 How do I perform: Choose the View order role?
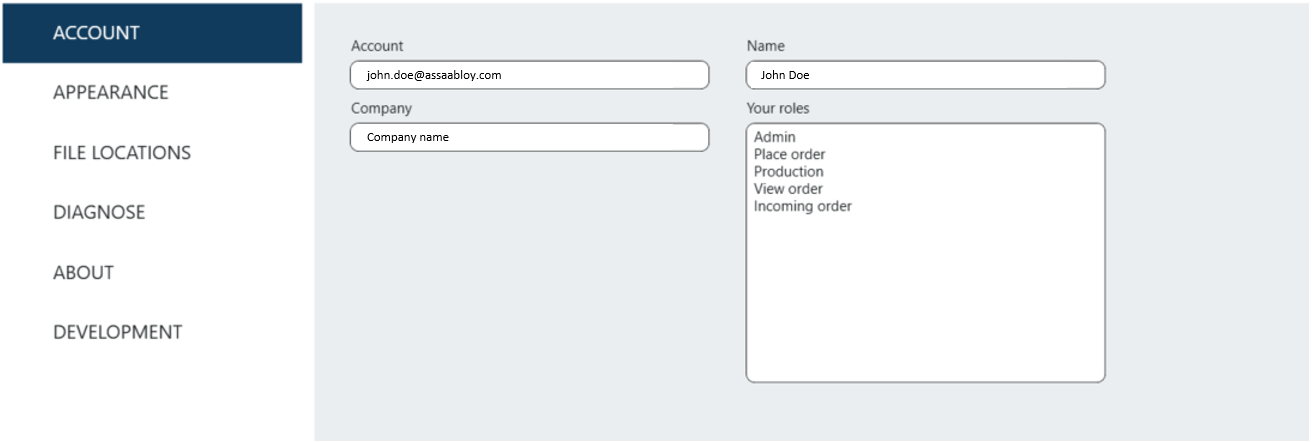[x=789, y=189]
